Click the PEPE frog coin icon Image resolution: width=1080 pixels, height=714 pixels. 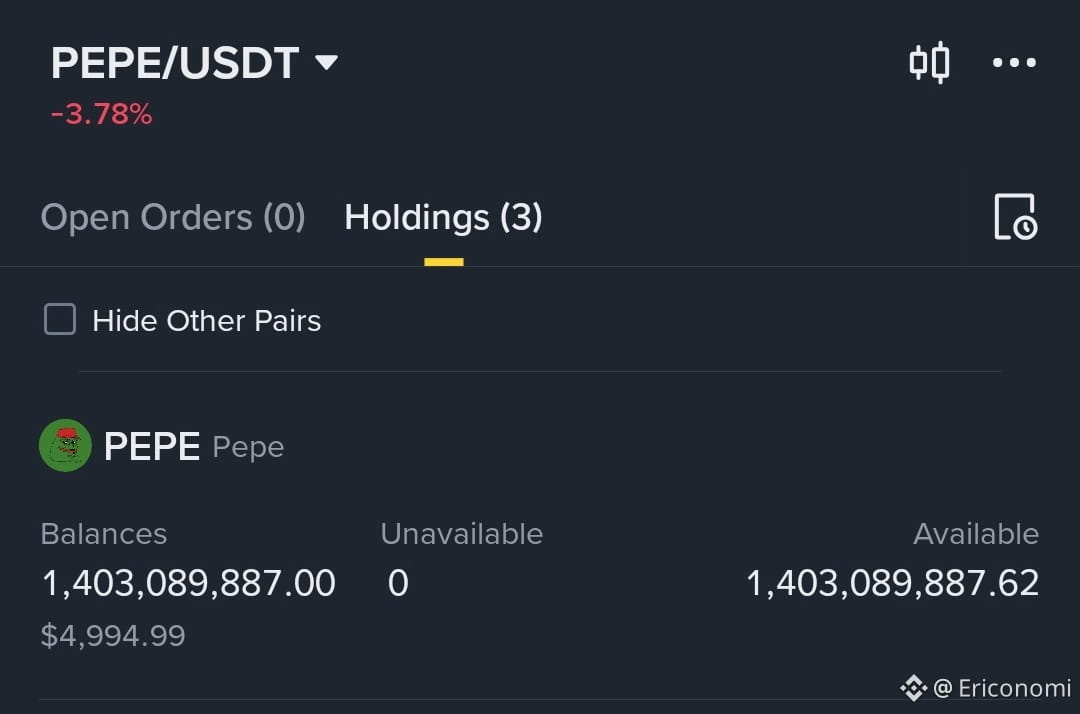click(x=65, y=445)
